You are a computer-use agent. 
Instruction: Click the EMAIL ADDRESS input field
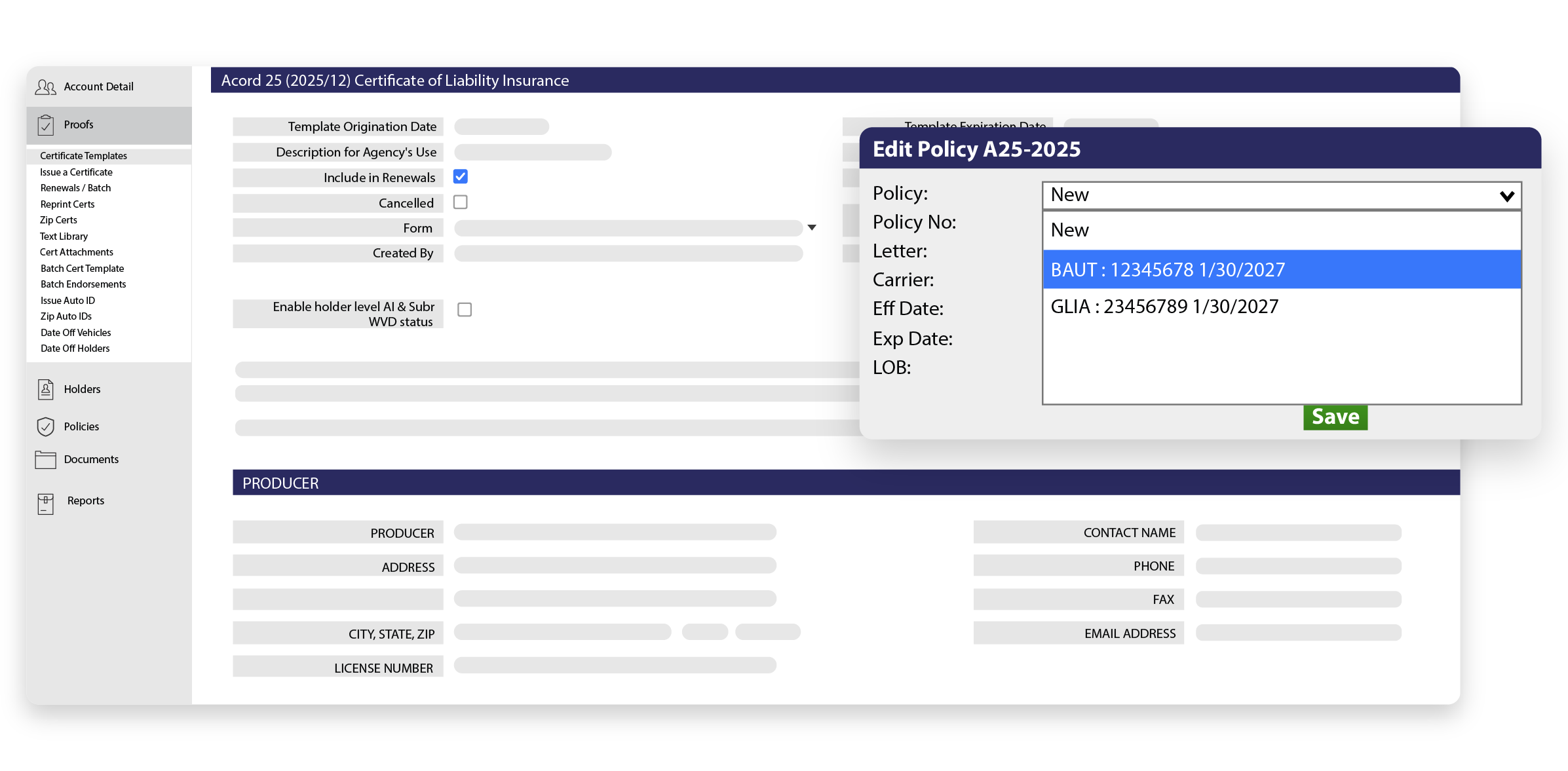pyautogui.click(x=1299, y=633)
